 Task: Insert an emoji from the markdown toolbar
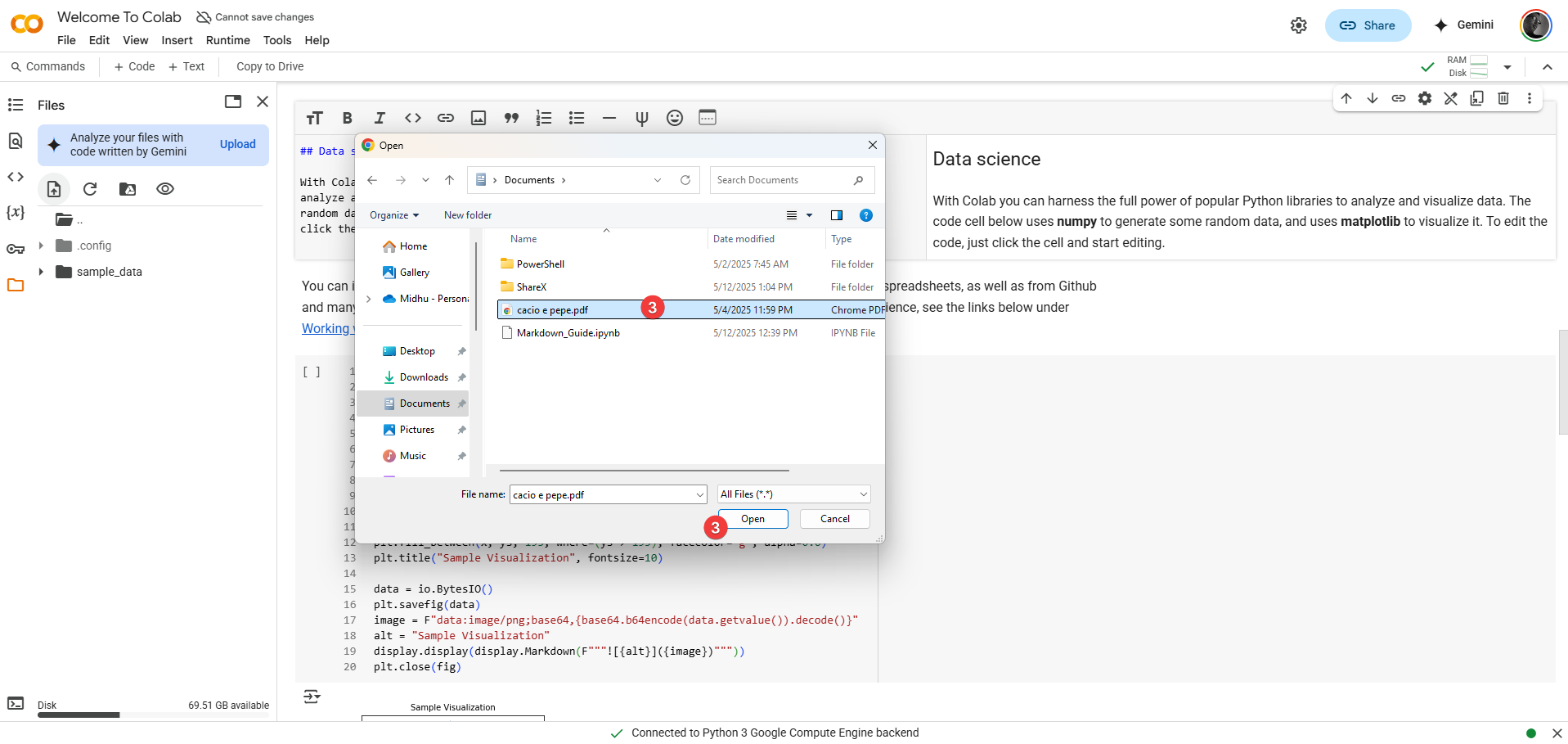[675, 118]
